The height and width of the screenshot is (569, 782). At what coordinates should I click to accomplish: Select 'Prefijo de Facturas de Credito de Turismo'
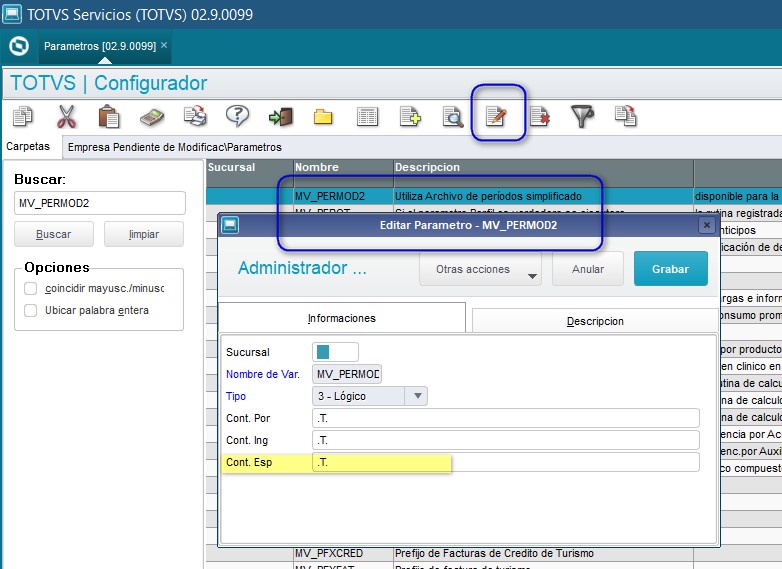[543, 553]
